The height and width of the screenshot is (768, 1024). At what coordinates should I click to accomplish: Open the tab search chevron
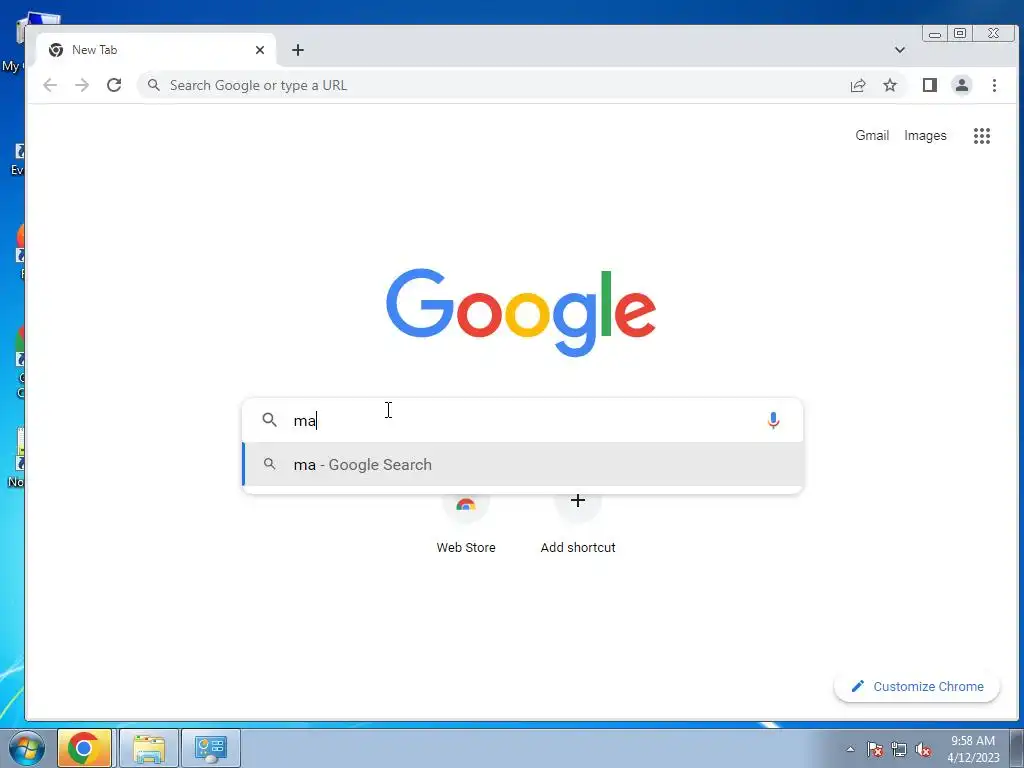[x=900, y=50]
